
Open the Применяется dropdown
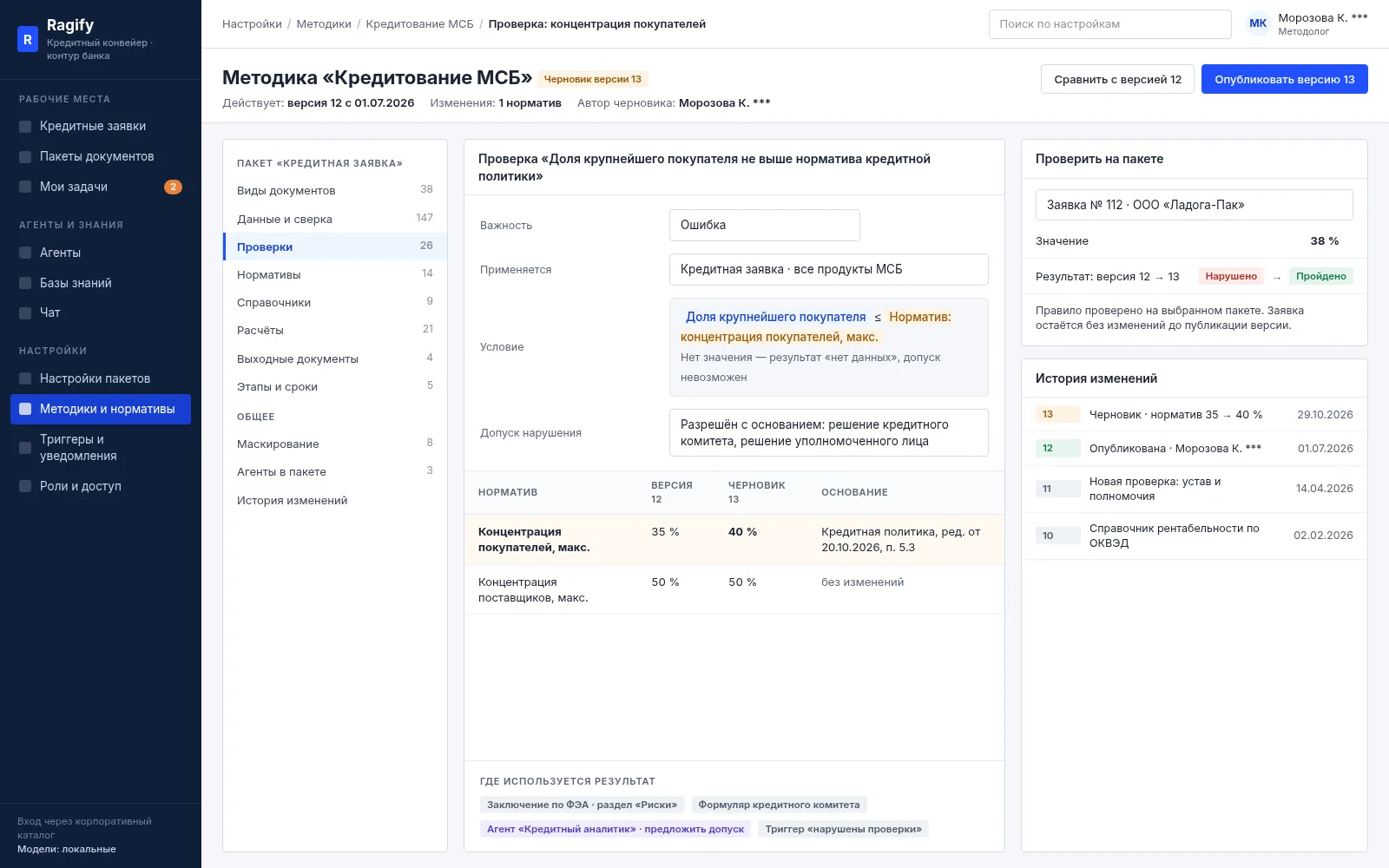pyautogui.click(x=829, y=269)
